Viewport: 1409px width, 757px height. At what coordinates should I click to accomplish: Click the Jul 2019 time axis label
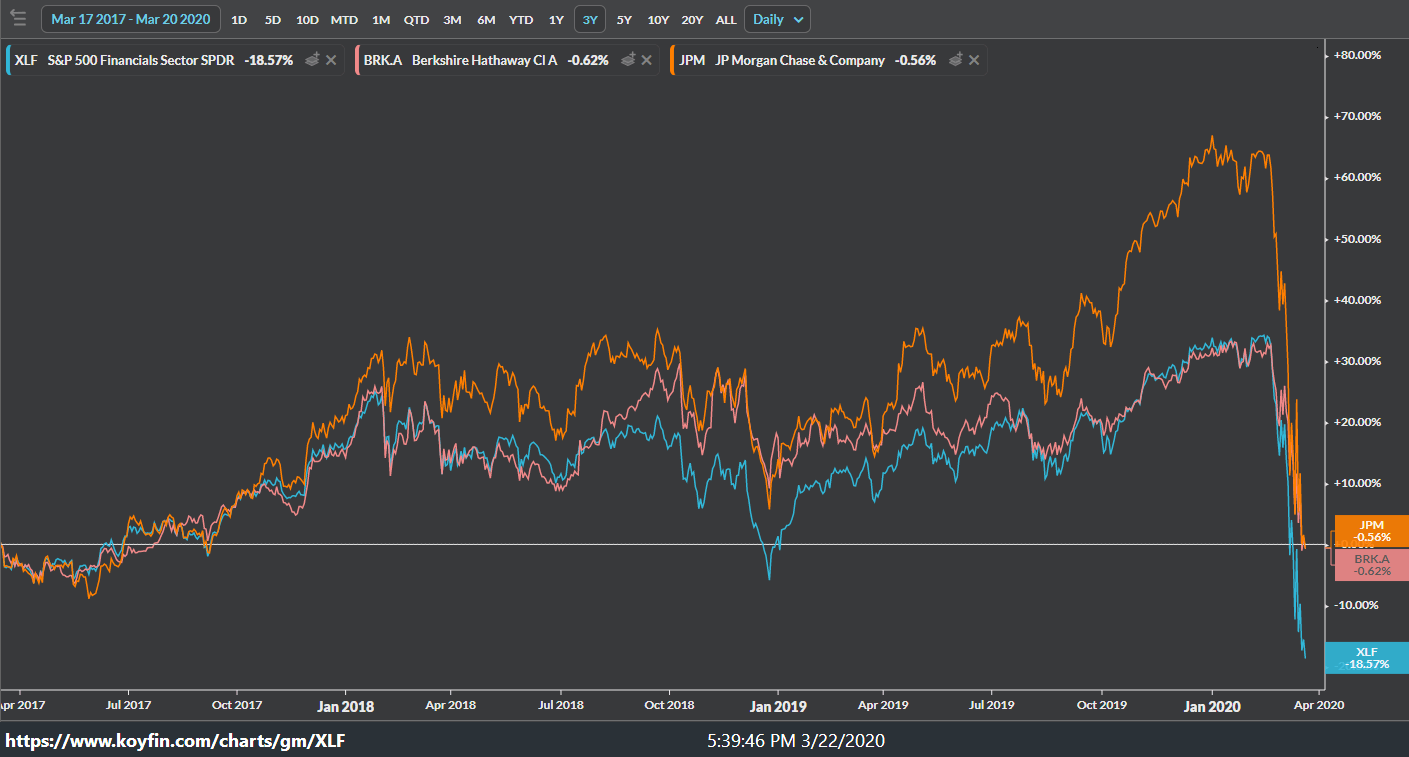coord(992,705)
